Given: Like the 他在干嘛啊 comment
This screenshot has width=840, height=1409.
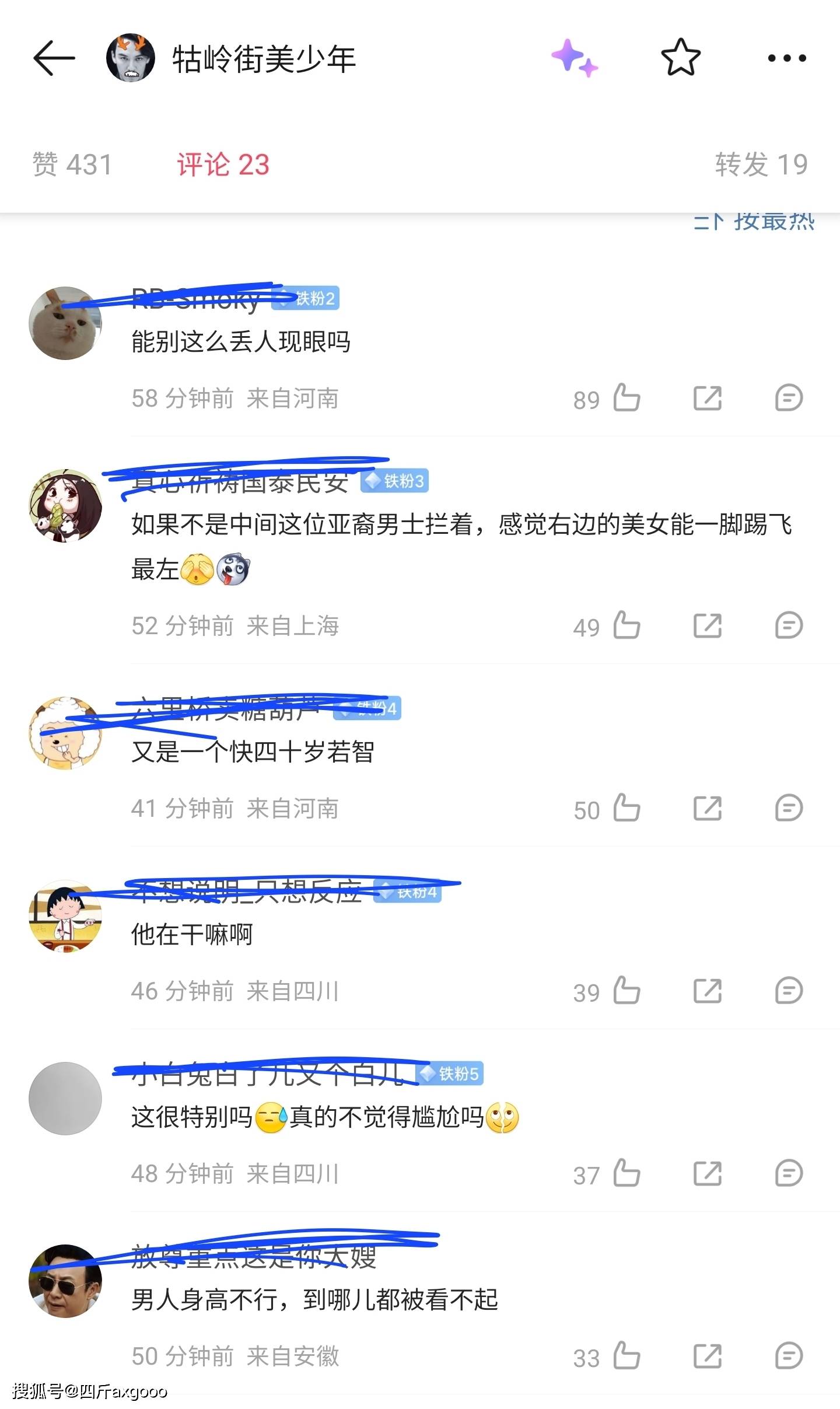Looking at the screenshot, I should (627, 991).
